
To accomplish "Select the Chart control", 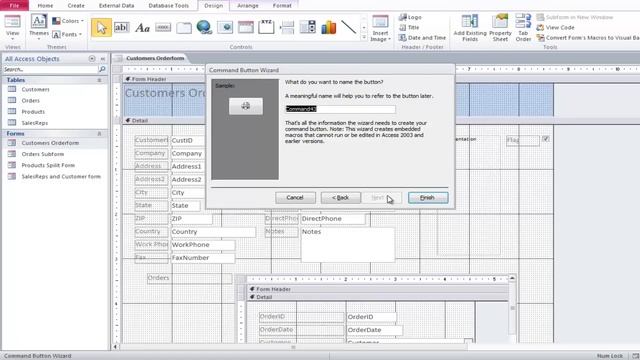I will coord(329,27).
